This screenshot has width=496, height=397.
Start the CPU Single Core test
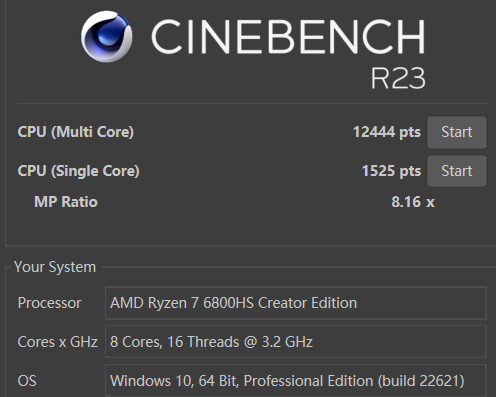click(457, 171)
